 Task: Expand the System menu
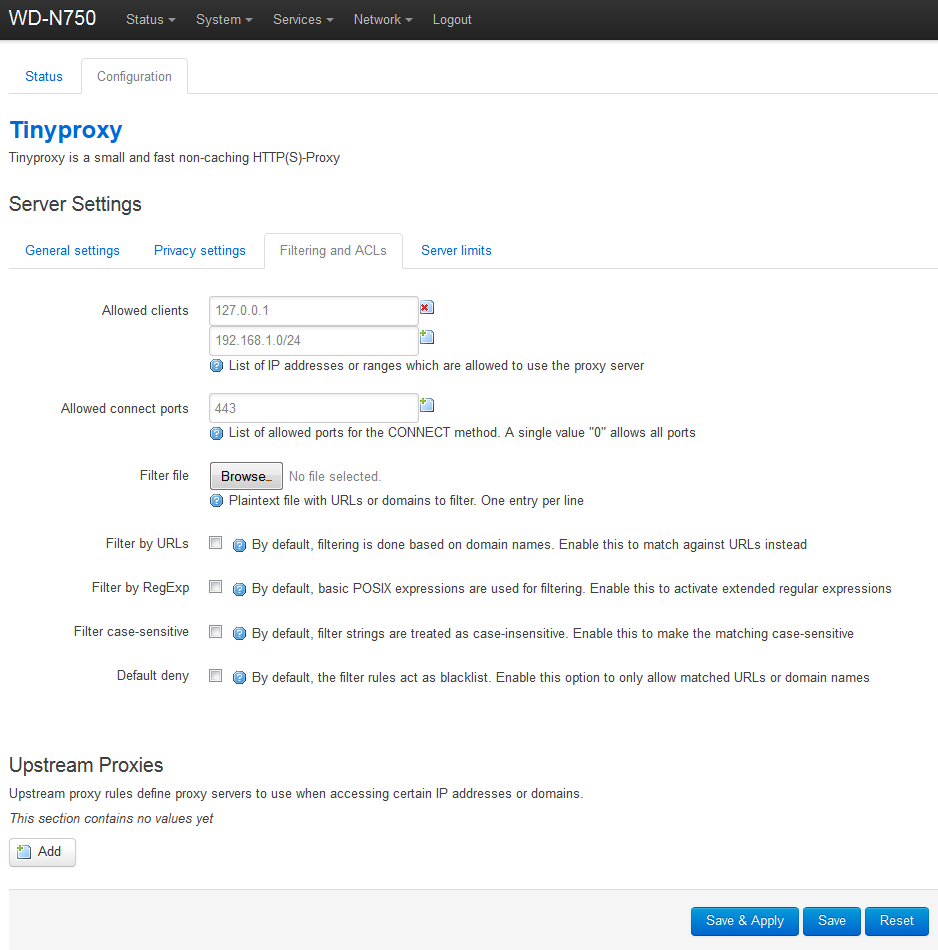tap(224, 19)
